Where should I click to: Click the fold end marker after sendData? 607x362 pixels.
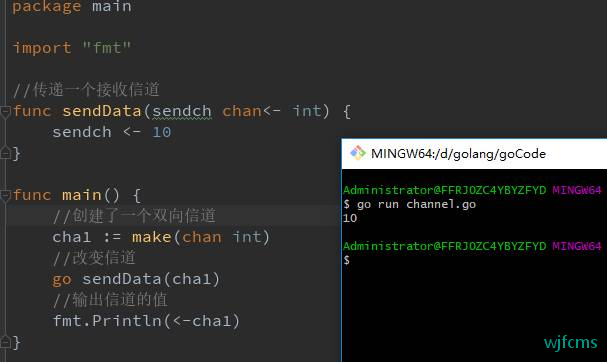click(x=5, y=153)
